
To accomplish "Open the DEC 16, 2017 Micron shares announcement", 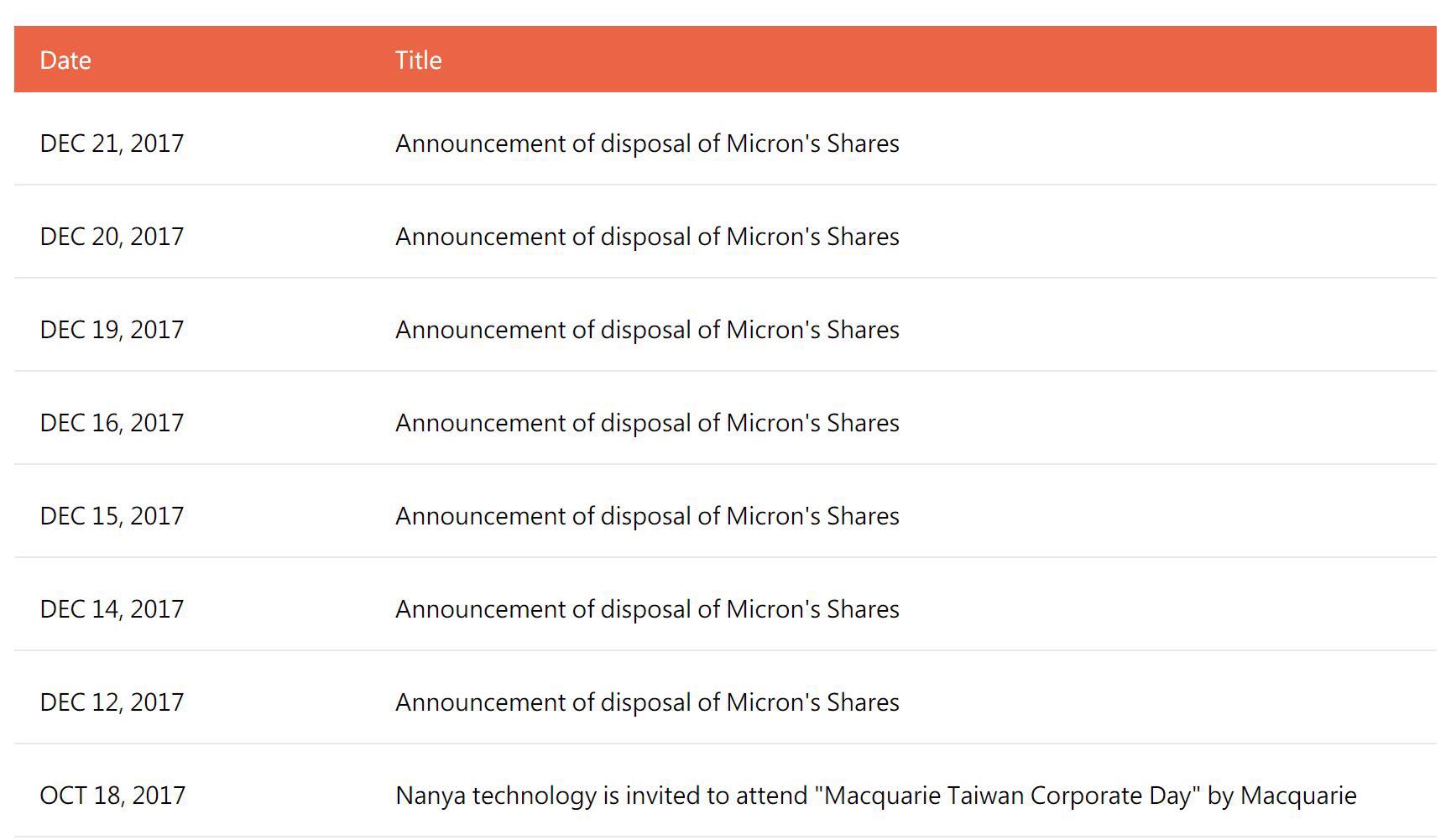I will (x=647, y=423).
